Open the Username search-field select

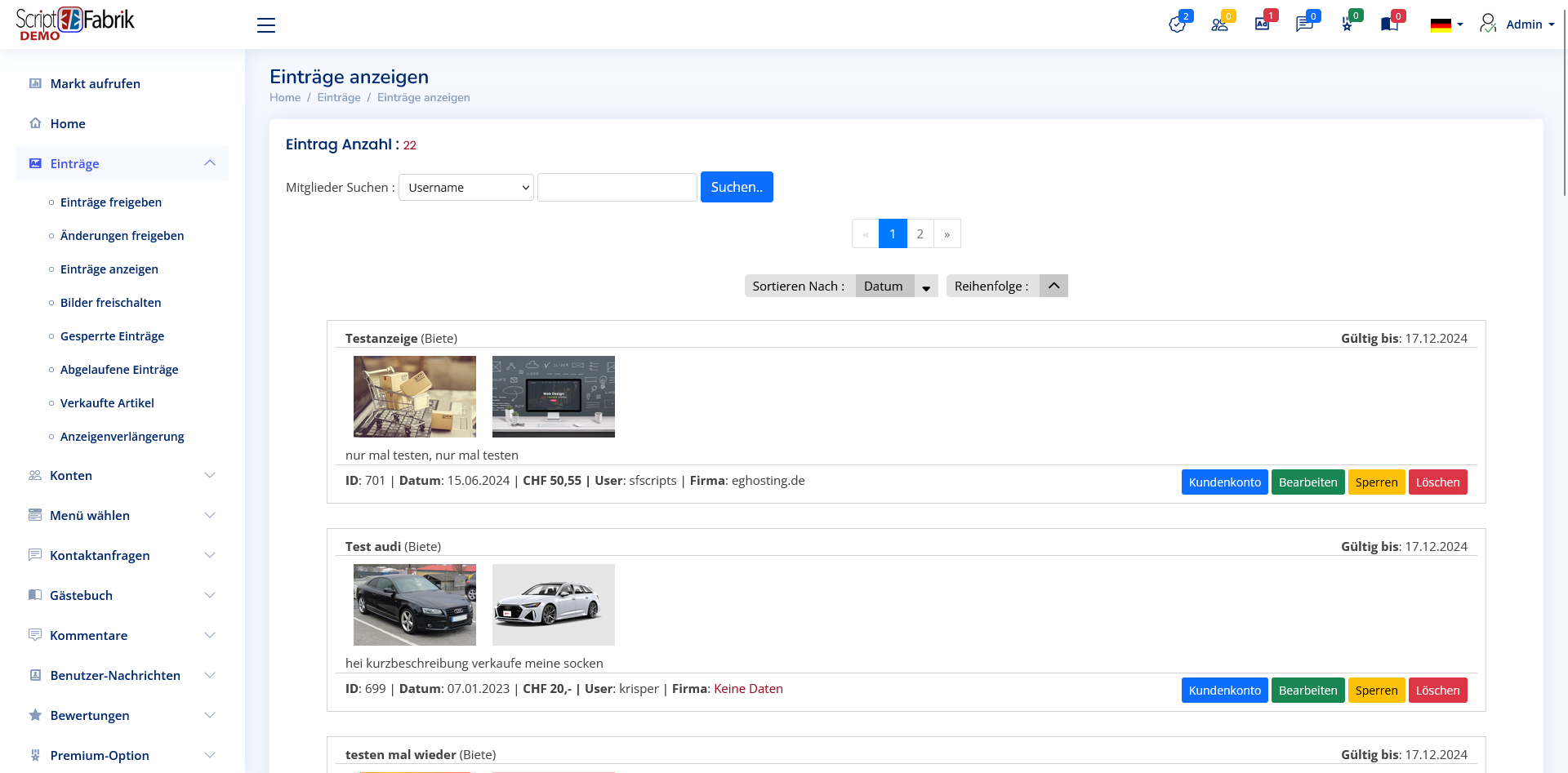(466, 187)
